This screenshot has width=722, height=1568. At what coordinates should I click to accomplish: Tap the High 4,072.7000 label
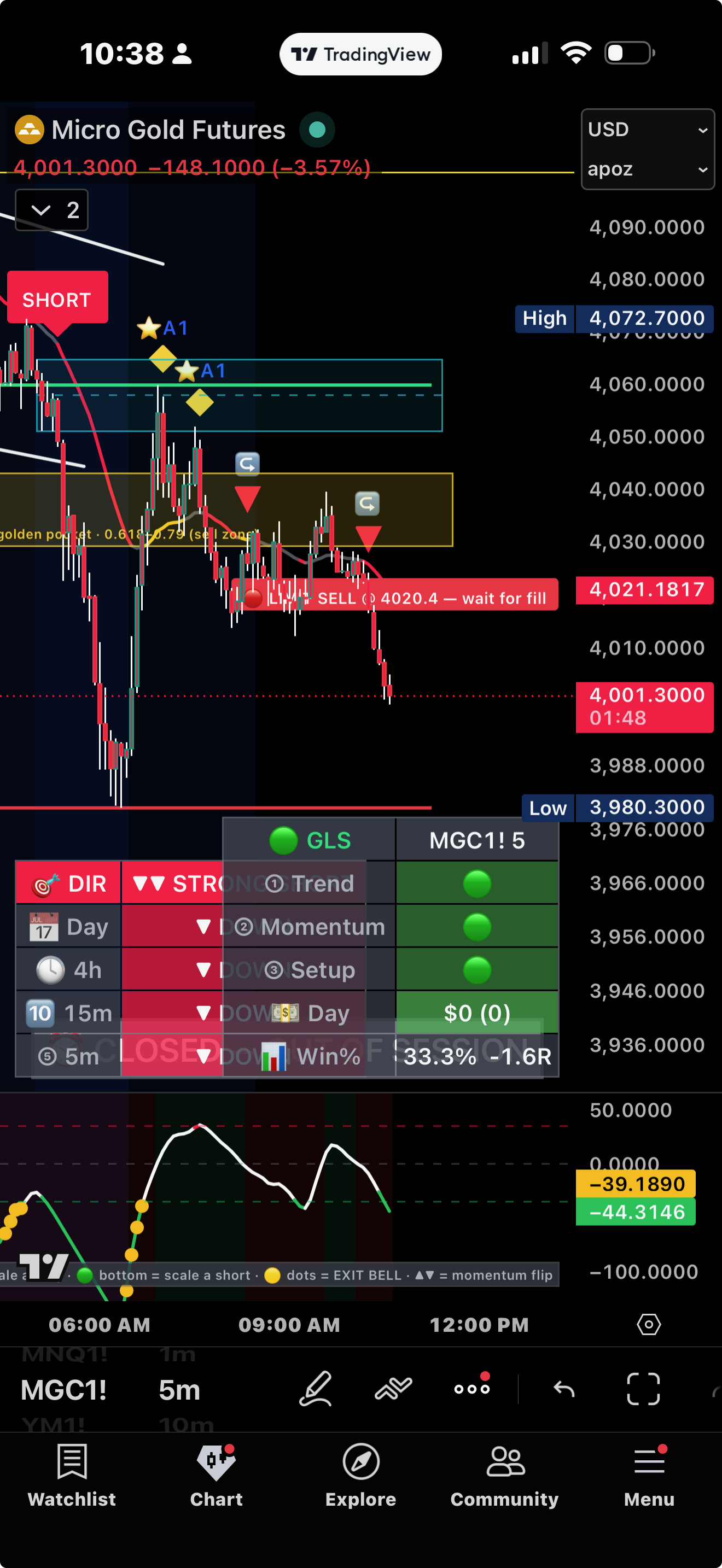[614, 318]
